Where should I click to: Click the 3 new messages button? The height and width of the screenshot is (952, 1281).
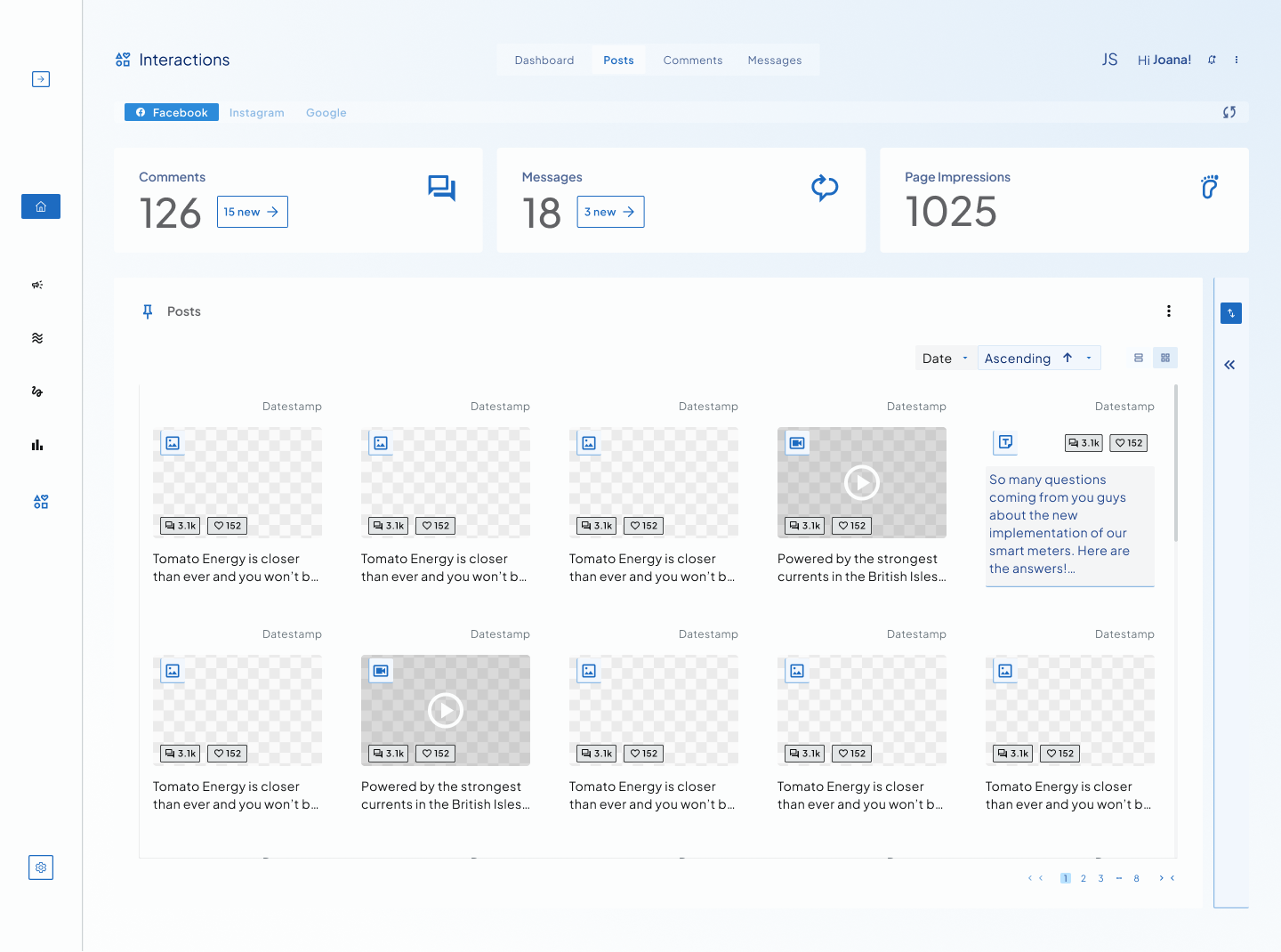610,212
